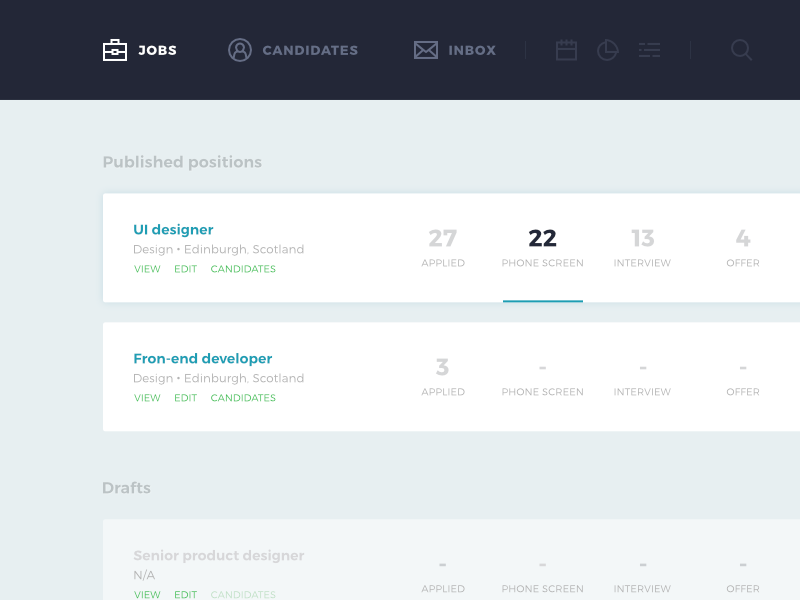
Task: Click Edit under Fron-end developer
Action: click(x=185, y=398)
